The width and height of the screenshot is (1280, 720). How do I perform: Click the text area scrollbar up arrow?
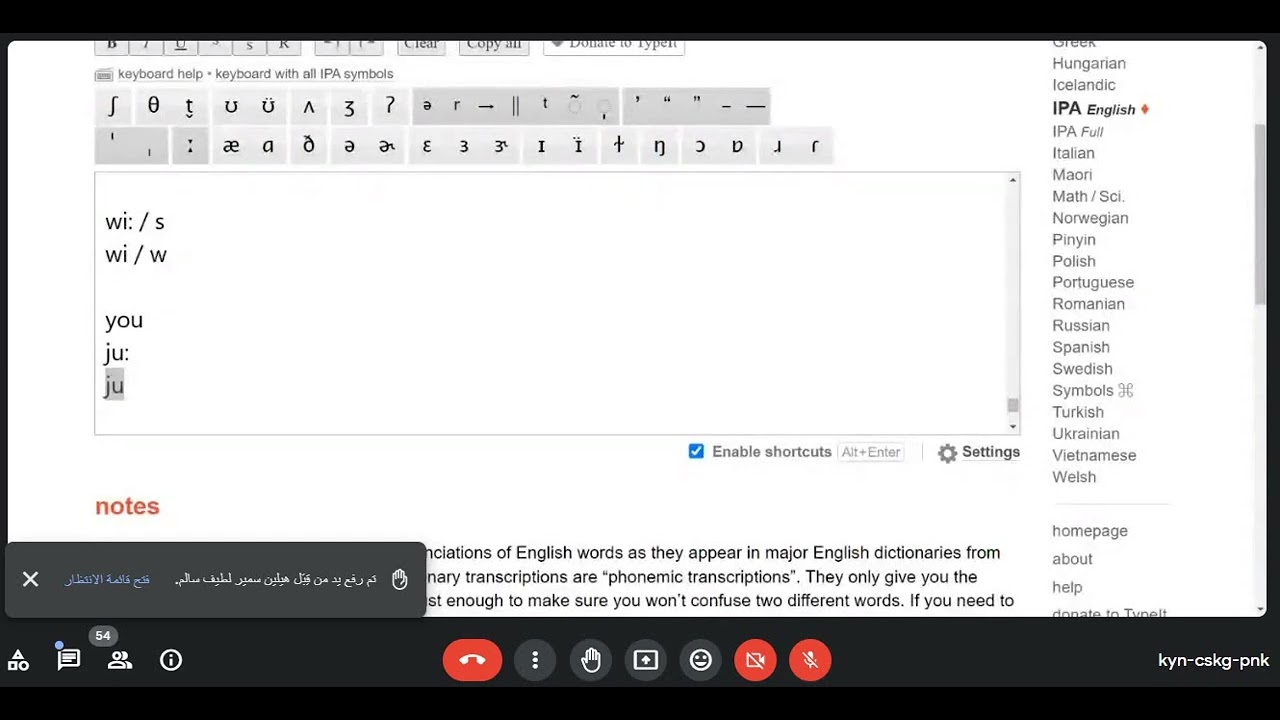point(1013,180)
